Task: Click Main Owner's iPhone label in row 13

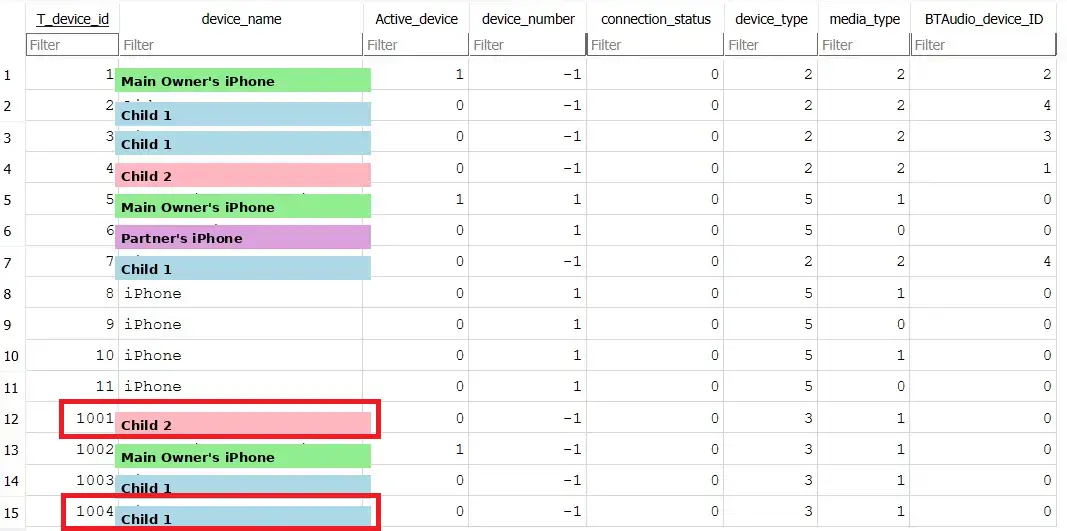Action: [243, 456]
